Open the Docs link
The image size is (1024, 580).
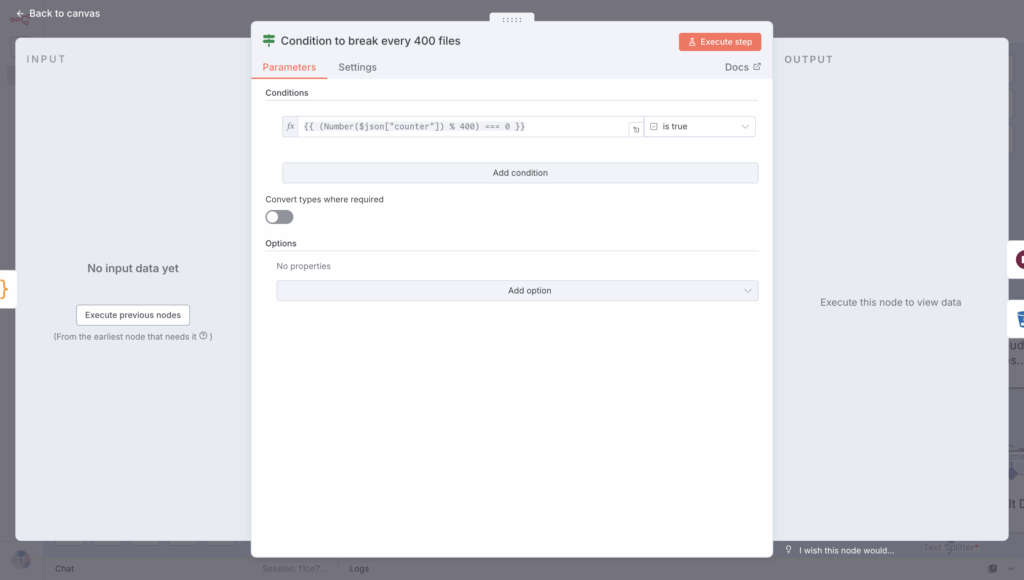742,67
